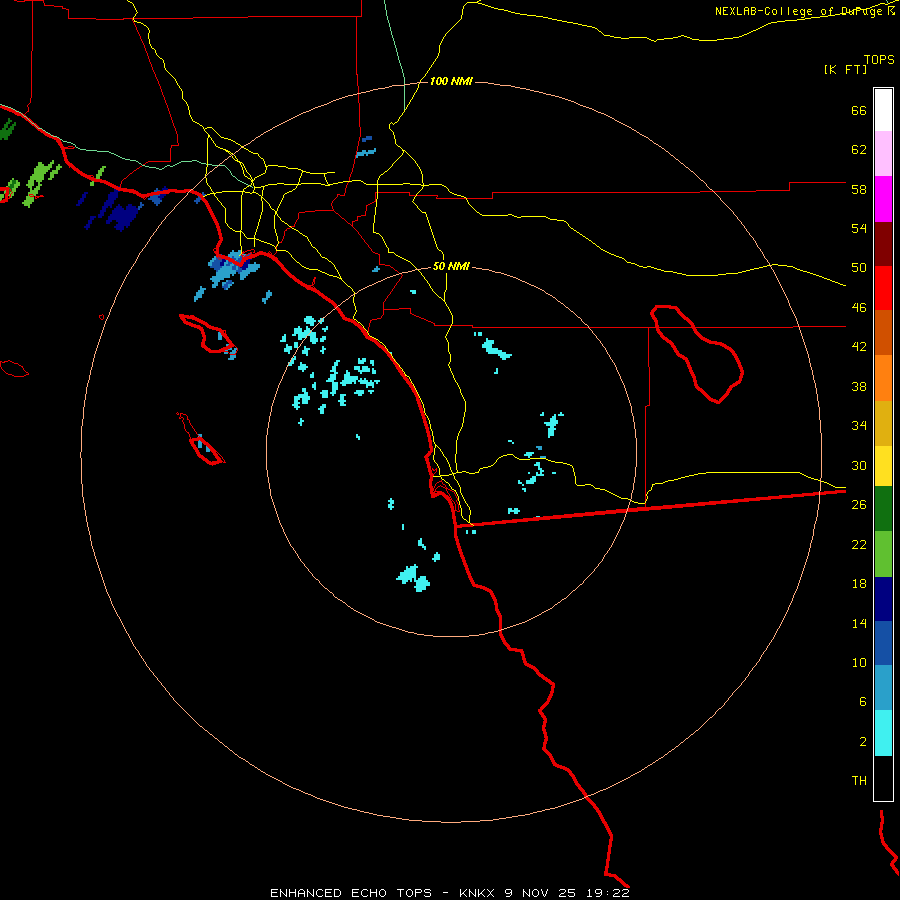900x900 pixels.
Task: Click the white swatch of the tops scale
Action: (x=883, y=110)
